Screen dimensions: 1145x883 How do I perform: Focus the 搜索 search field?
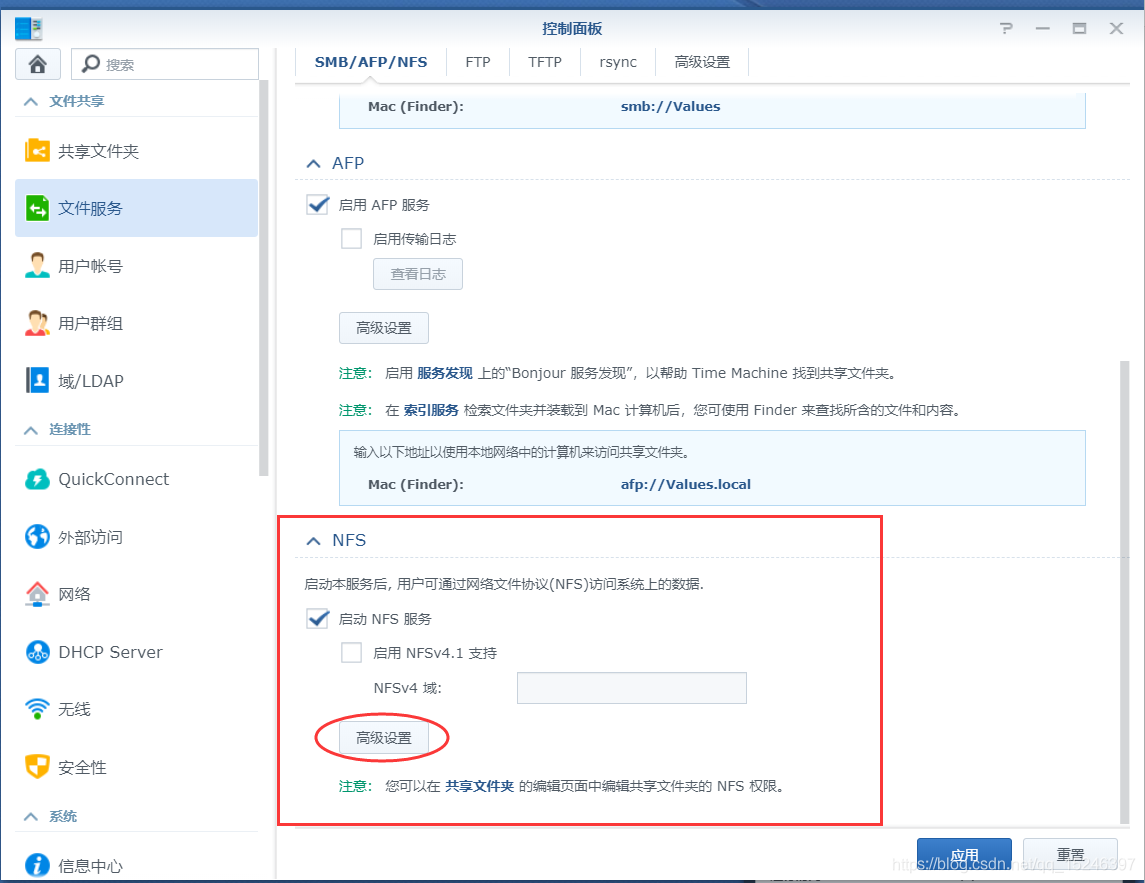point(165,64)
